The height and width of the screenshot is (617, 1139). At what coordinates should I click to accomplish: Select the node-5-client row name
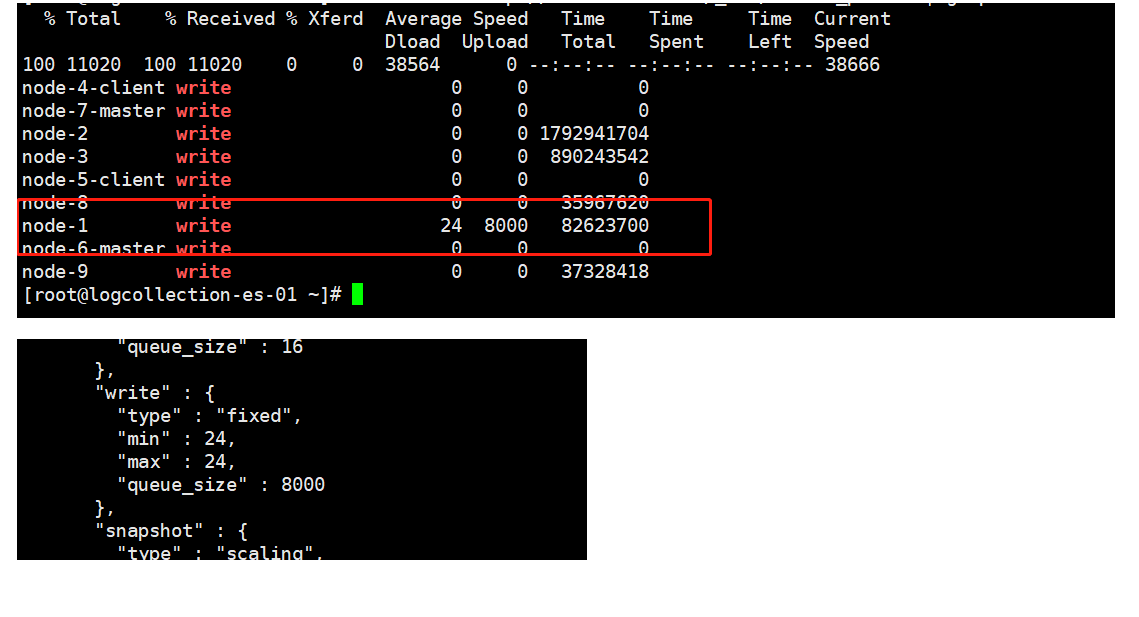(94, 180)
